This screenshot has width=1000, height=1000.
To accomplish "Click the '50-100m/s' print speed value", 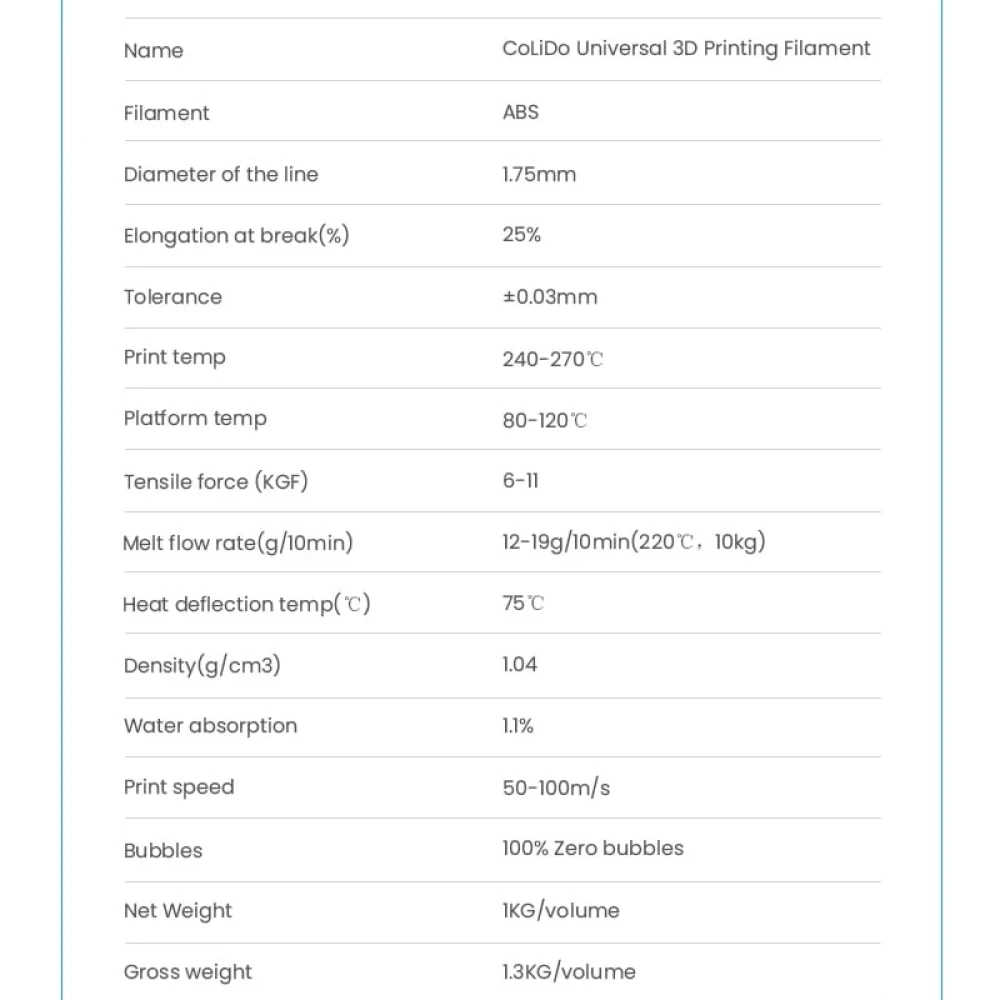I will (x=555, y=788).
